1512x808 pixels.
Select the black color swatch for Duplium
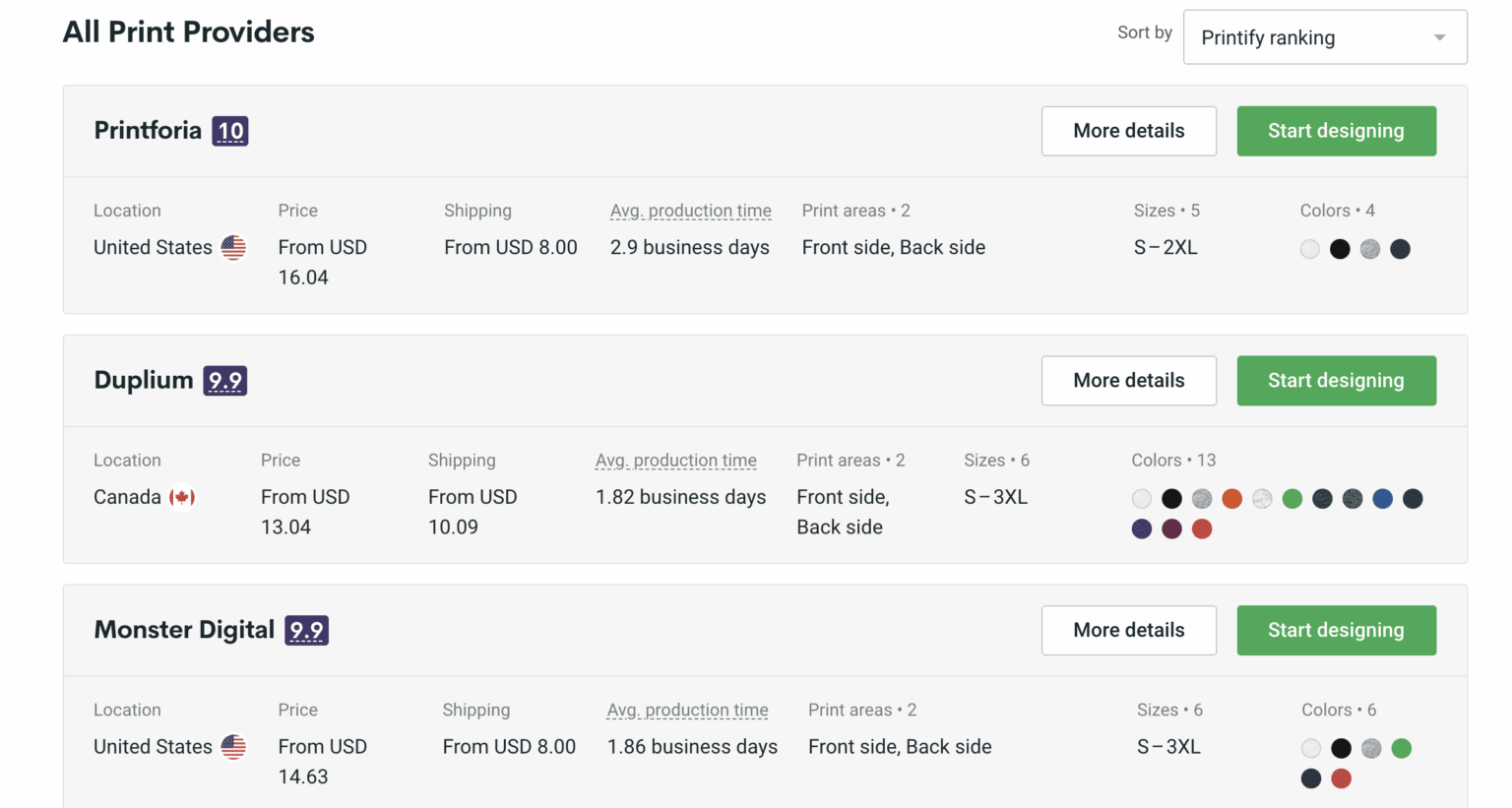1171,499
